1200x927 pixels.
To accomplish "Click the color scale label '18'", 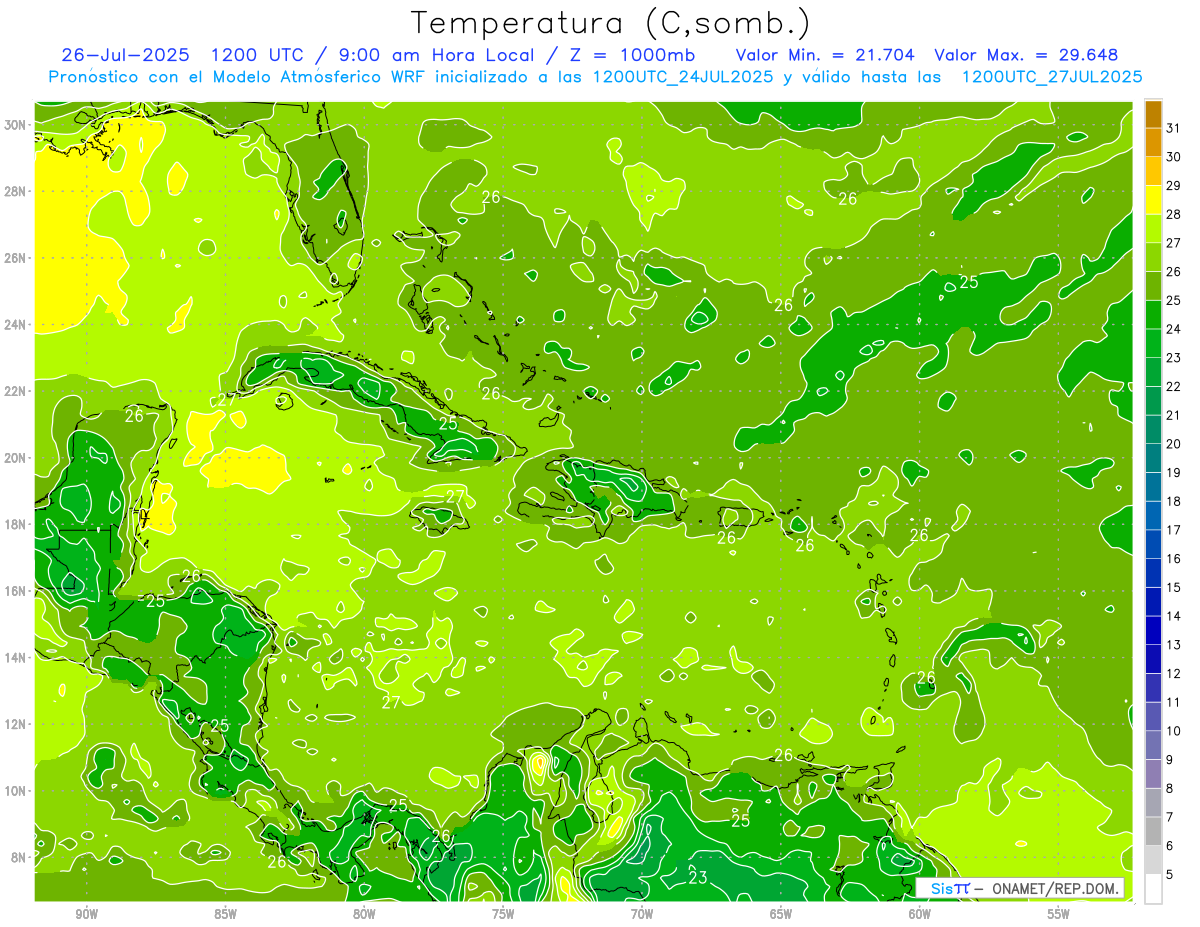I will click(1173, 501).
